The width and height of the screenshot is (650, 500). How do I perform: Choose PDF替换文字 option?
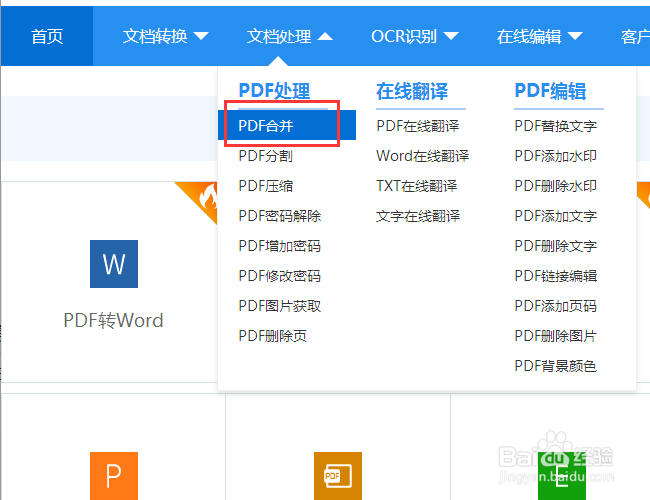point(555,126)
